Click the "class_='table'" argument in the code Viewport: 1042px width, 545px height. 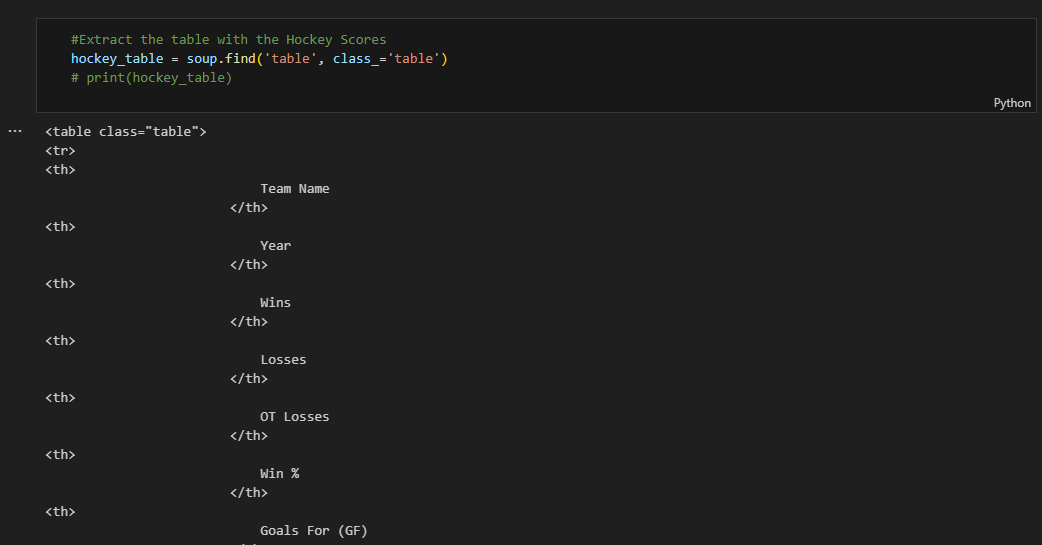click(x=386, y=59)
